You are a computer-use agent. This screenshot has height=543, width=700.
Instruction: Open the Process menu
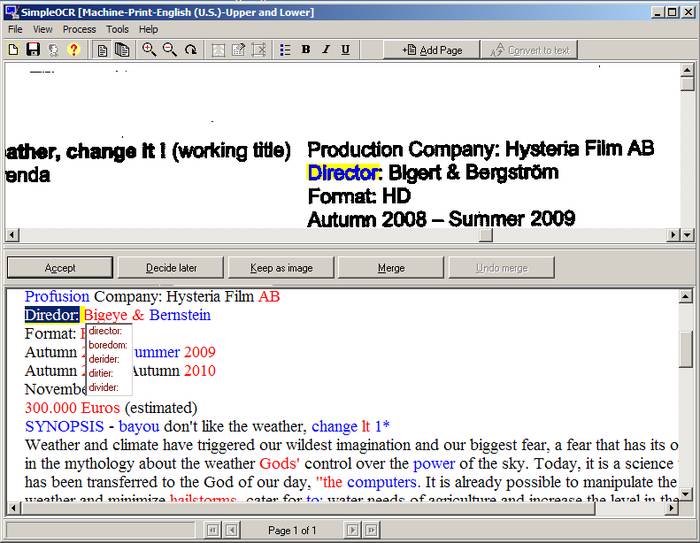79,29
